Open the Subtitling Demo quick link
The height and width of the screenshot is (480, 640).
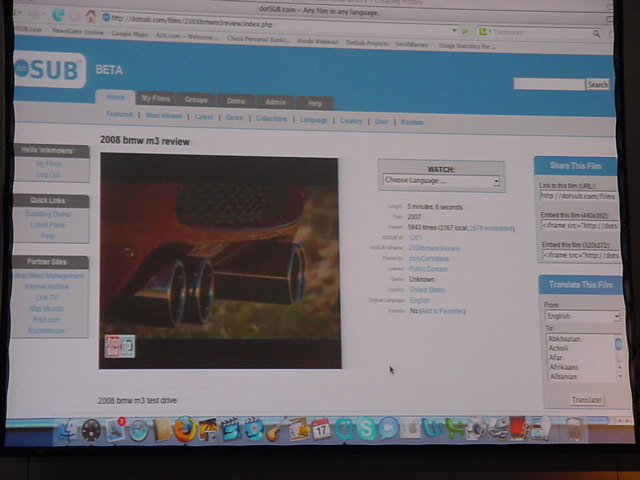click(47, 214)
